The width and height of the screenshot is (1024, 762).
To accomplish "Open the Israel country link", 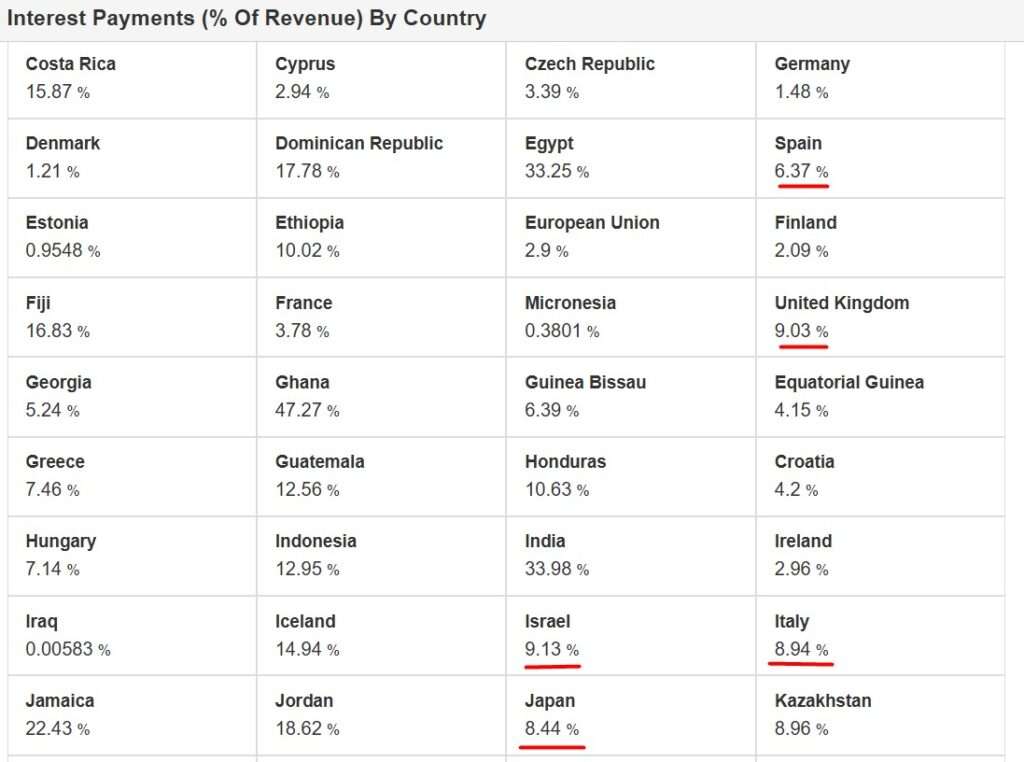I will pyautogui.click(x=547, y=622).
